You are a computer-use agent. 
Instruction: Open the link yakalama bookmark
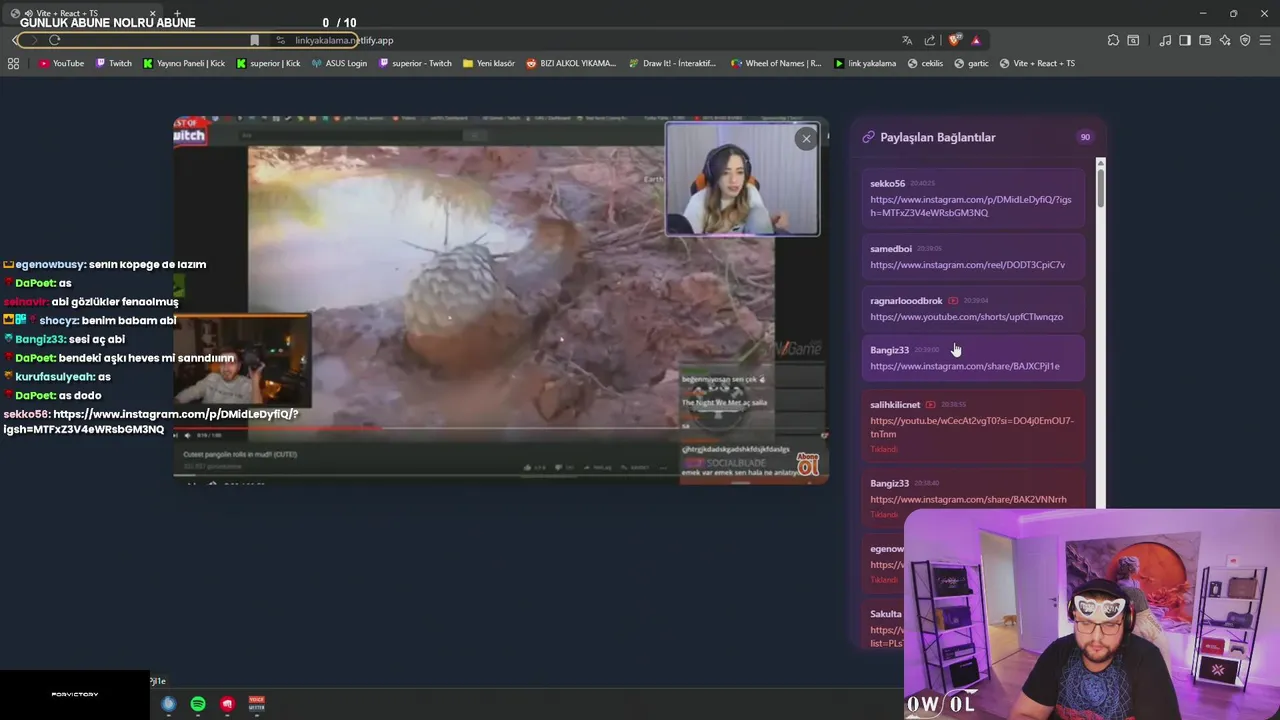coord(865,63)
